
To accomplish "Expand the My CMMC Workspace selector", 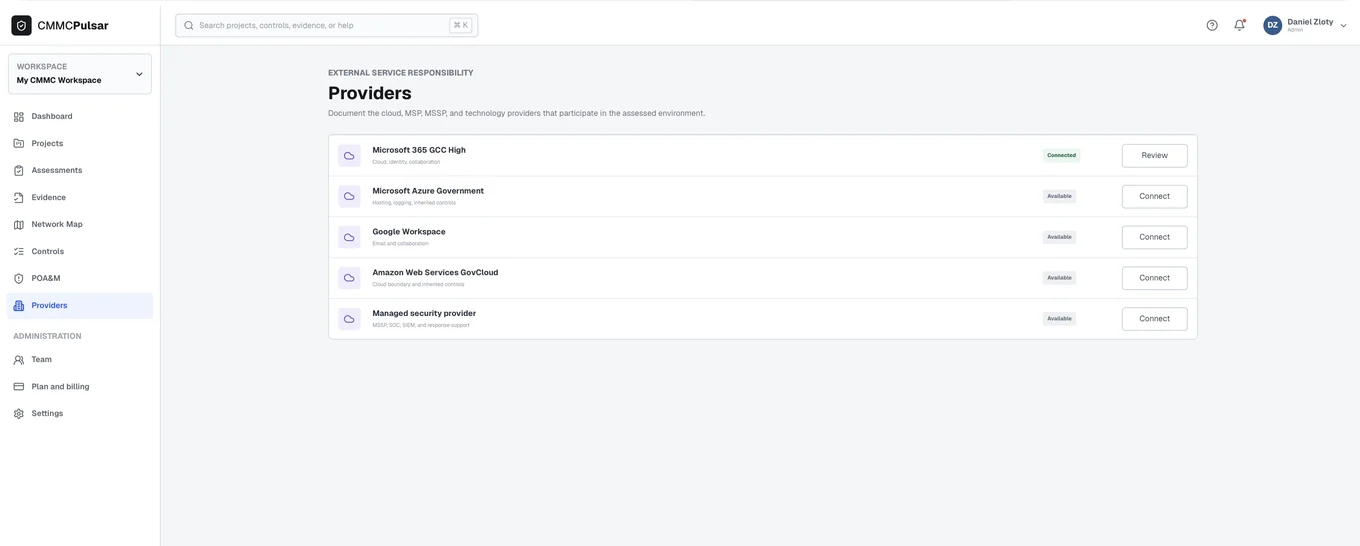I will 80,74.
